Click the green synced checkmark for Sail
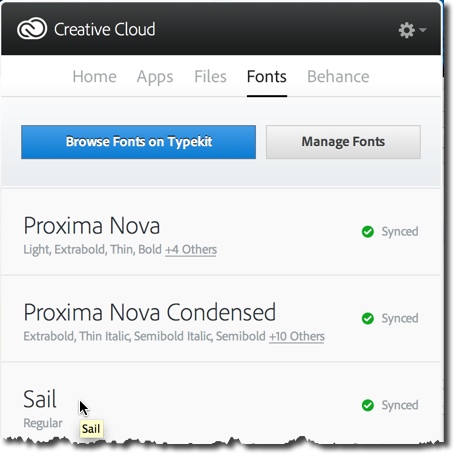This screenshot has height=458, width=454. pos(368,405)
